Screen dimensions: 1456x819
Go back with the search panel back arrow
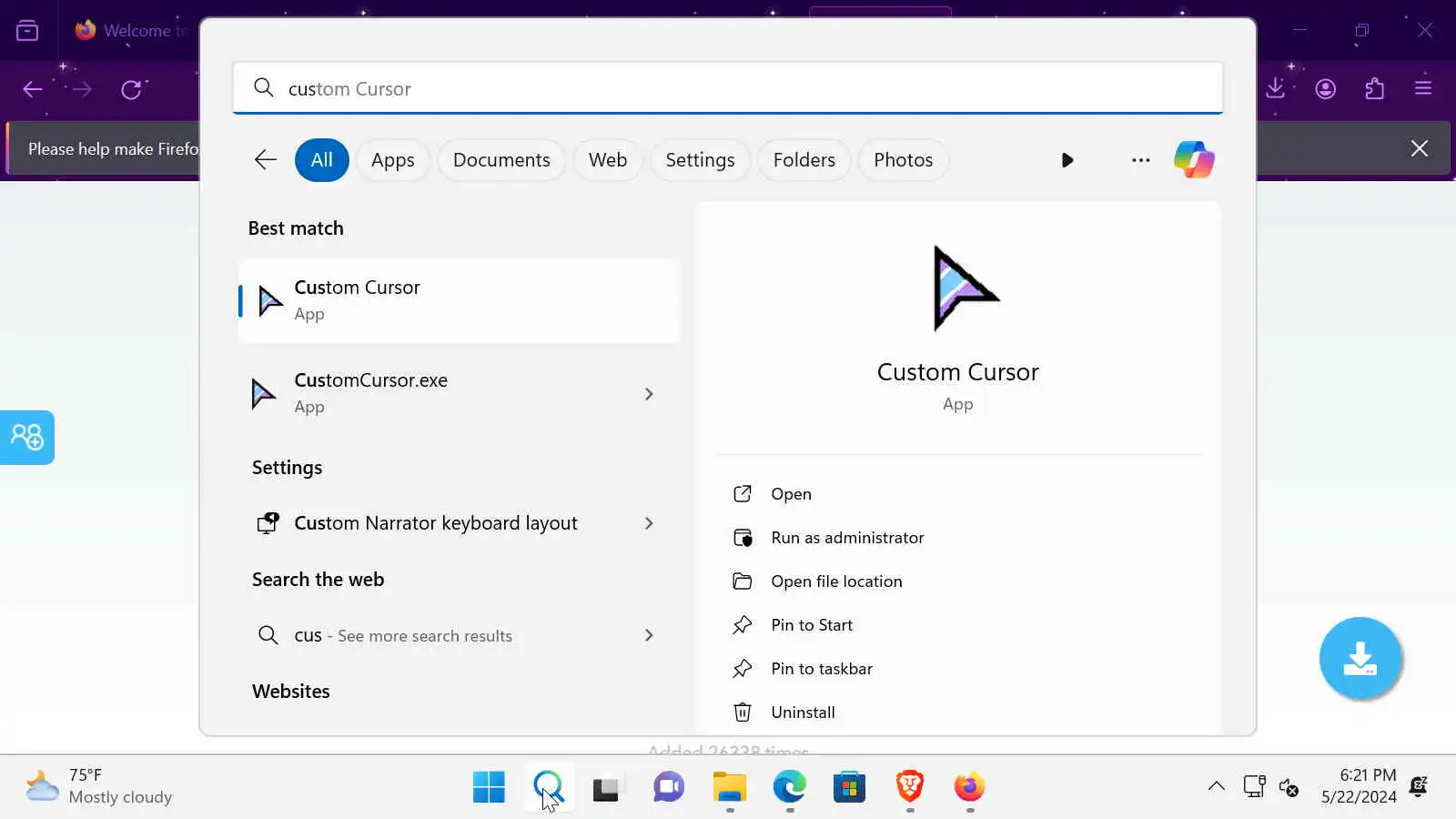(x=265, y=160)
